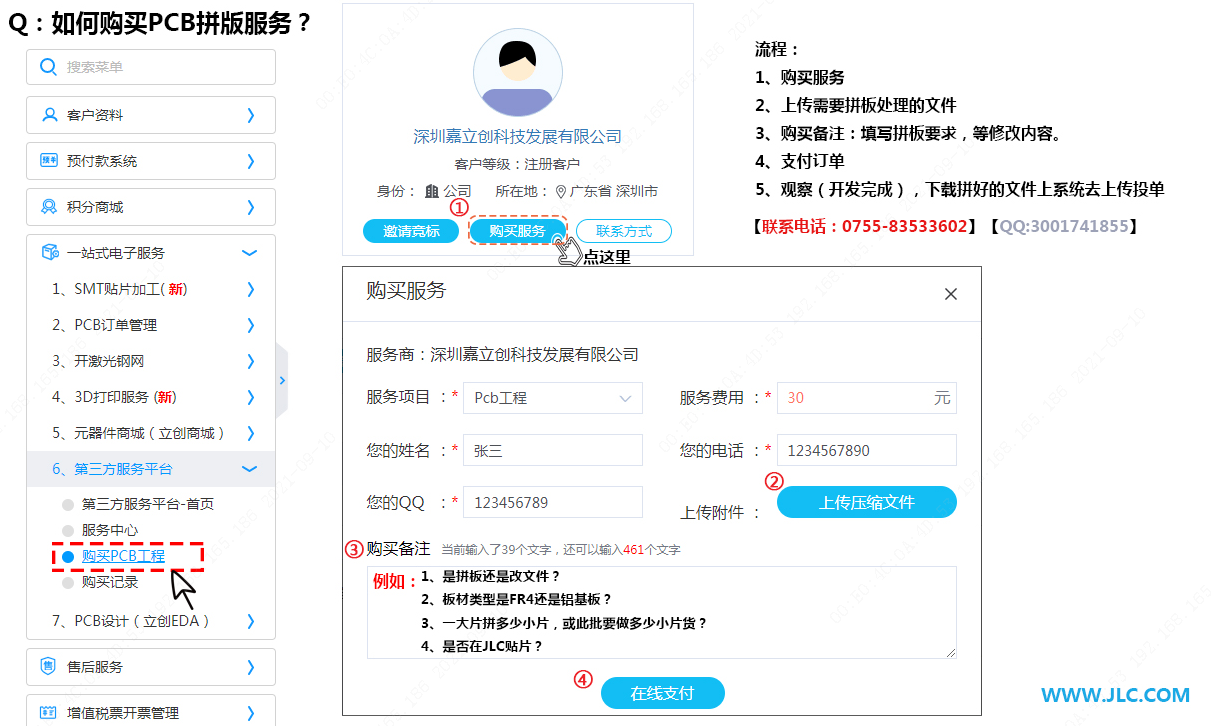Click the 您的QQ input field
1211x726 pixels.
pos(552,502)
